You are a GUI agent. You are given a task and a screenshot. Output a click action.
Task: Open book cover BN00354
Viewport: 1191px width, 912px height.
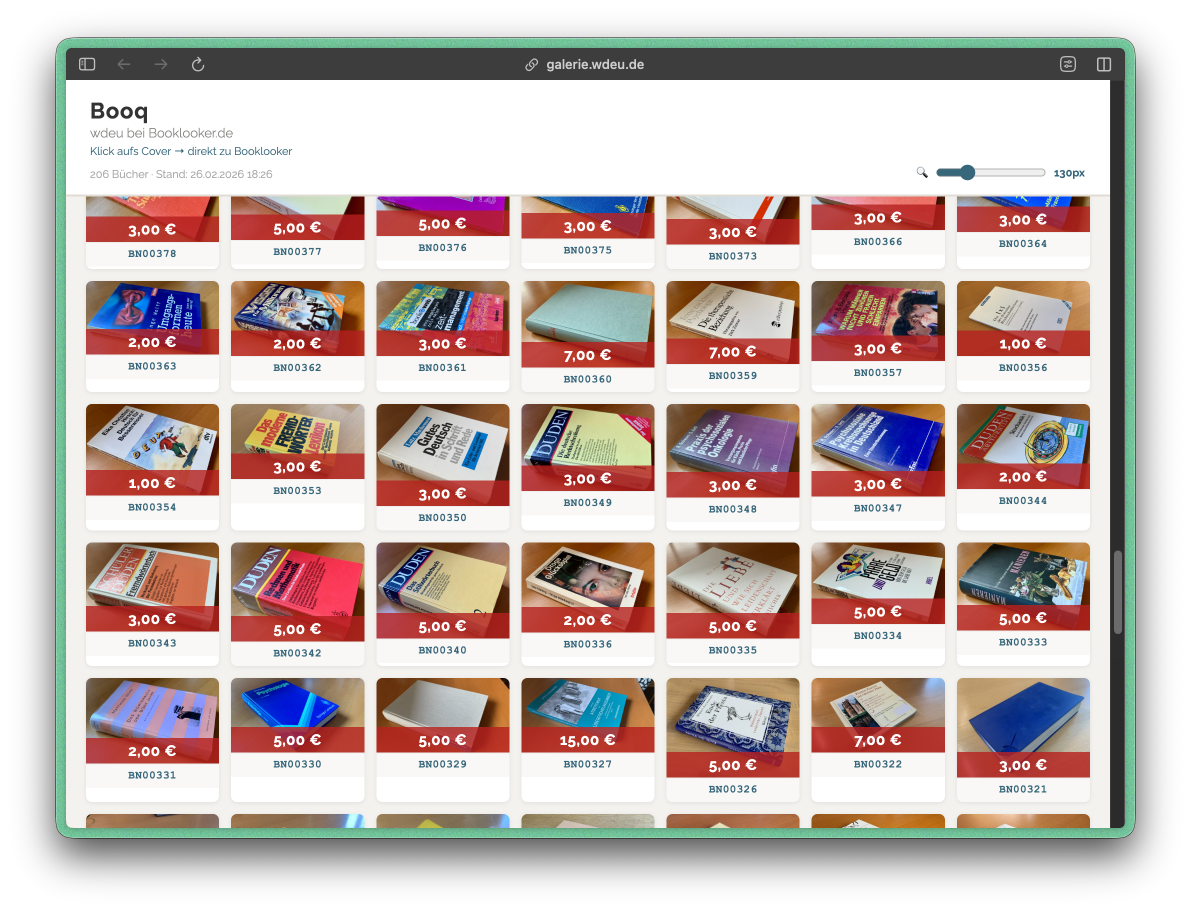[x=152, y=450]
